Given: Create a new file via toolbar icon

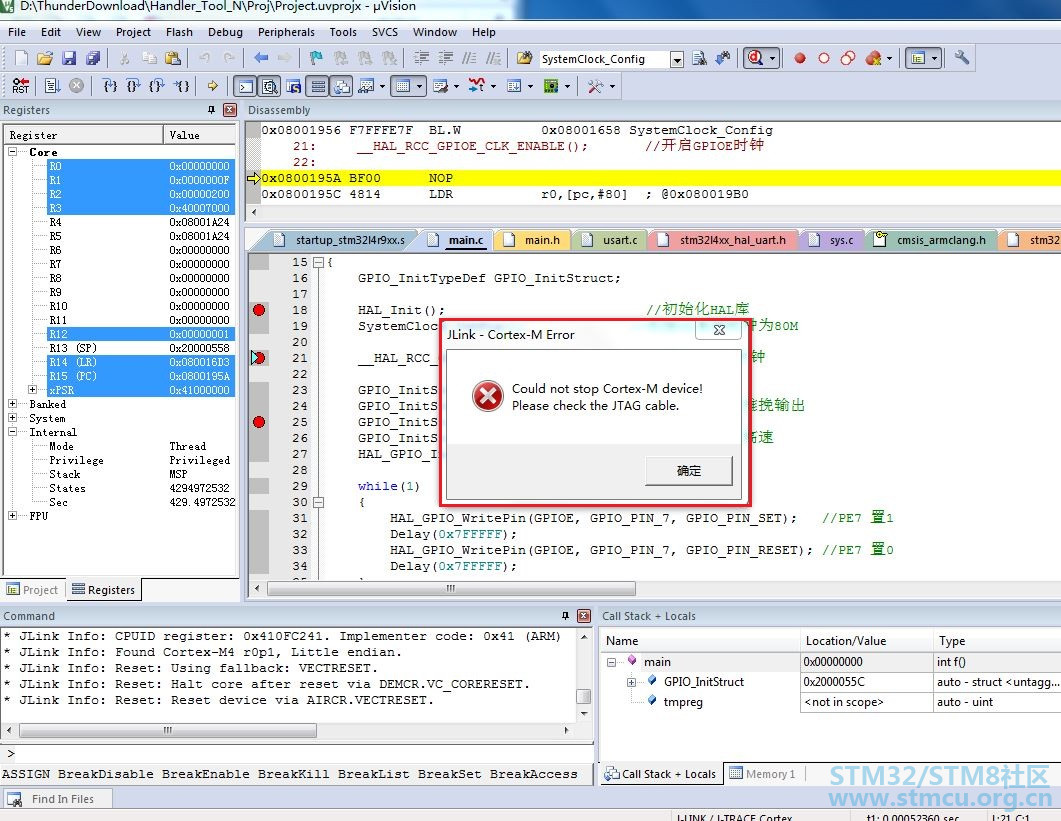Looking at the screenshot, I should pyautogui.click(x=21, y=58).
